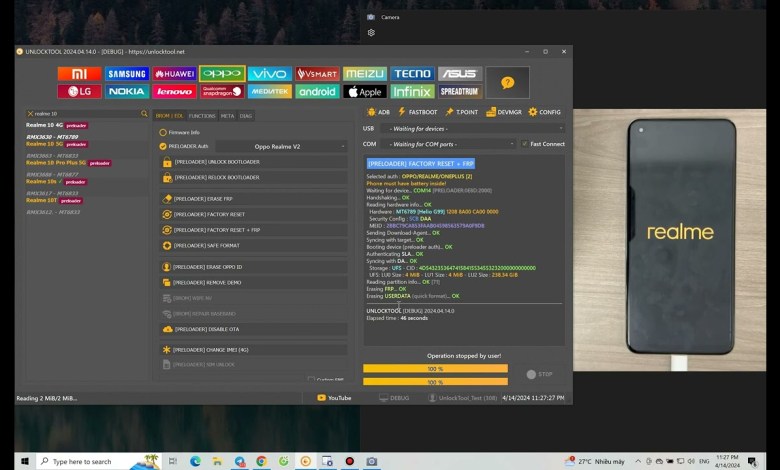Screen dimensions: 780x470
Task: Select the Qualcomm Snapdragon logo
Action: 222,92
